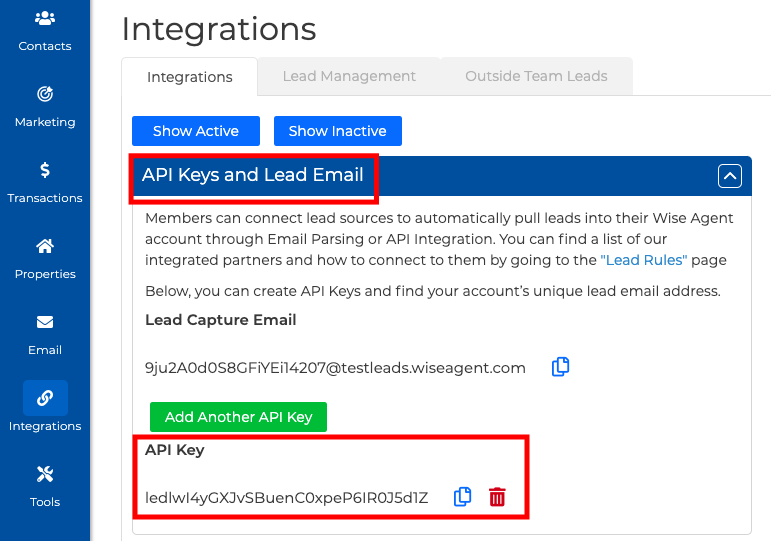
Task: Collapse the API Keys and Lead Email section
Action: tap(730, 176)
